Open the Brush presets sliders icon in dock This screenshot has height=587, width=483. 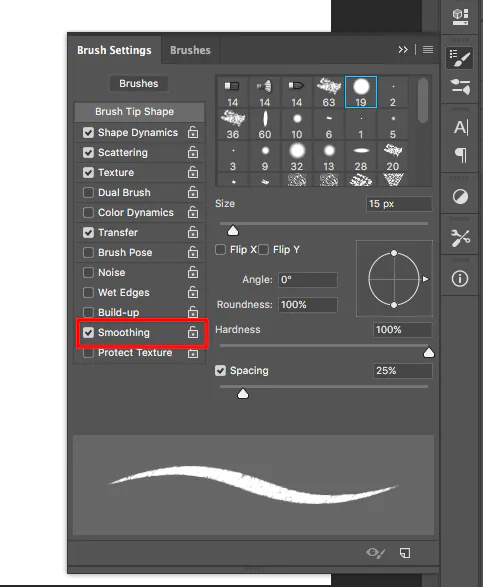[460, 87]
